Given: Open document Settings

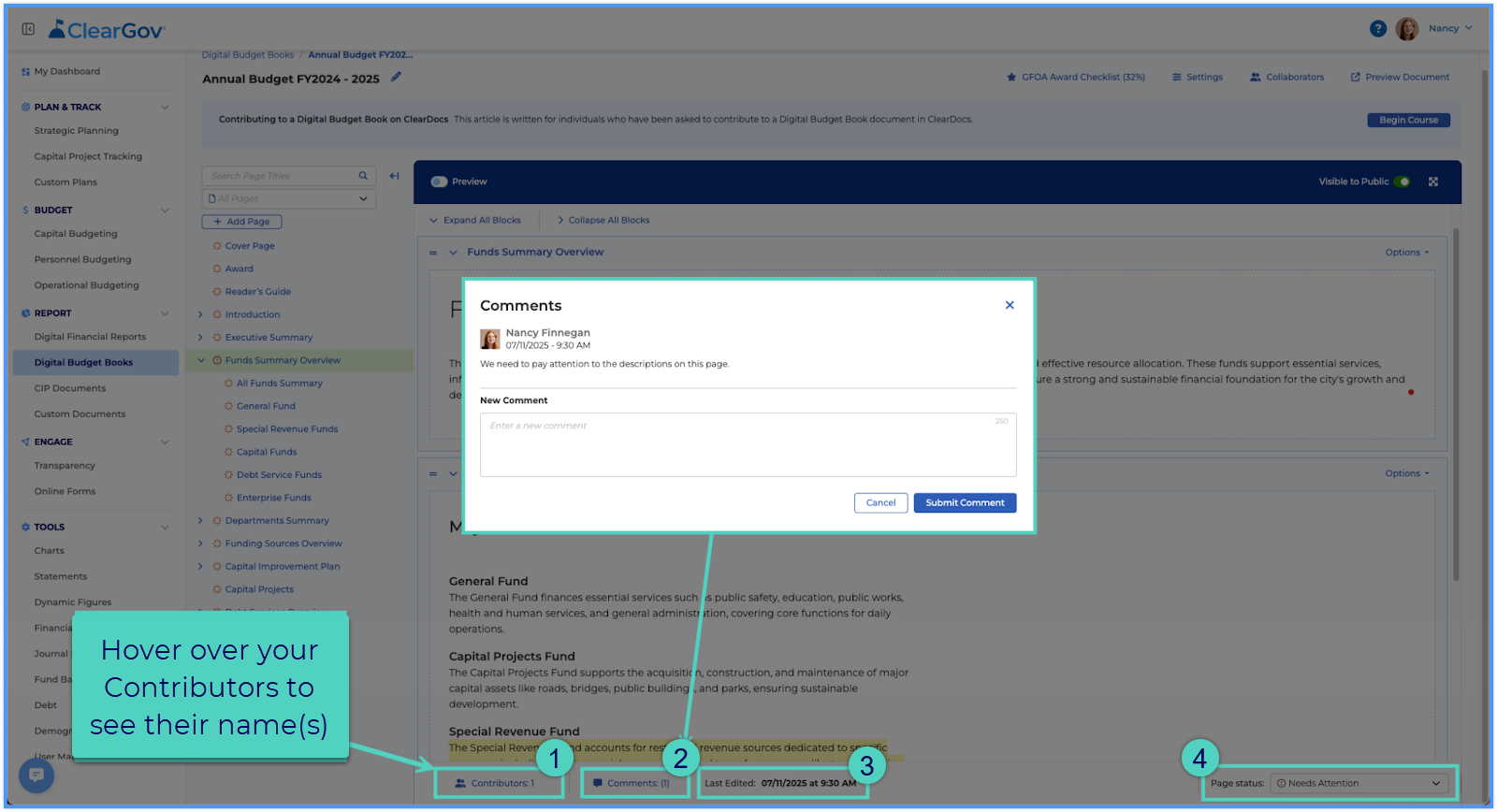Looking at the screenshot, I should 1198,77.
